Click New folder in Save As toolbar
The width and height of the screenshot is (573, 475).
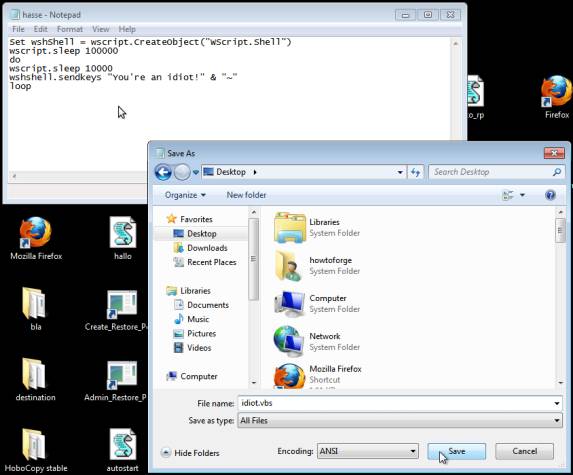[x=246, y=195]
